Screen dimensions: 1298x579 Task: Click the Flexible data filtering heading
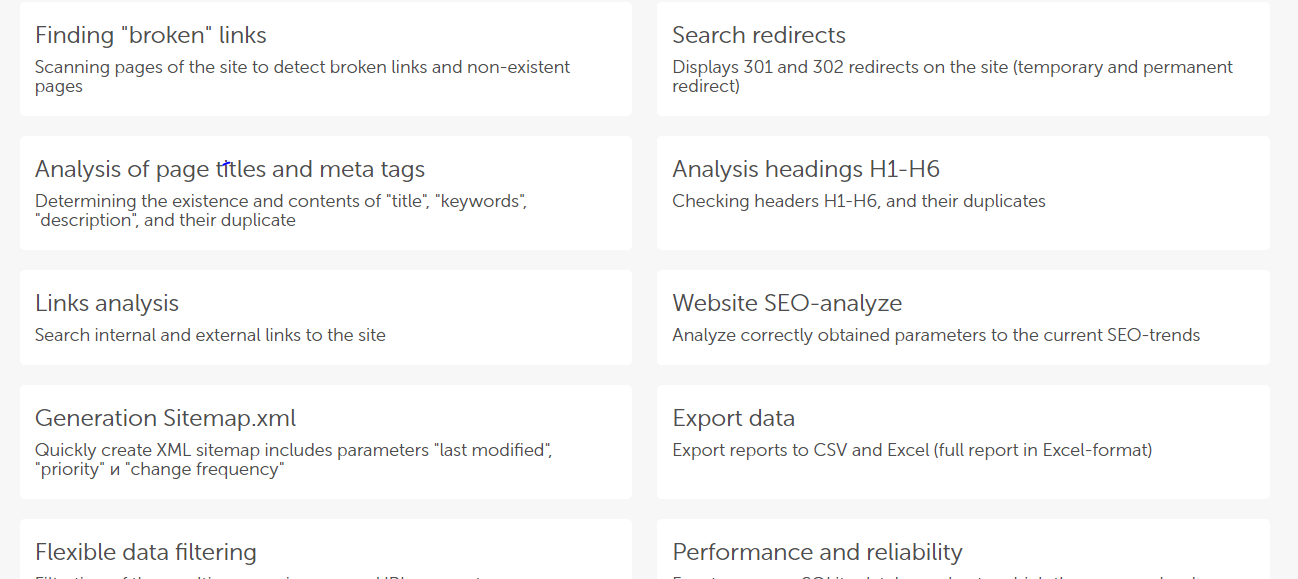146,552
